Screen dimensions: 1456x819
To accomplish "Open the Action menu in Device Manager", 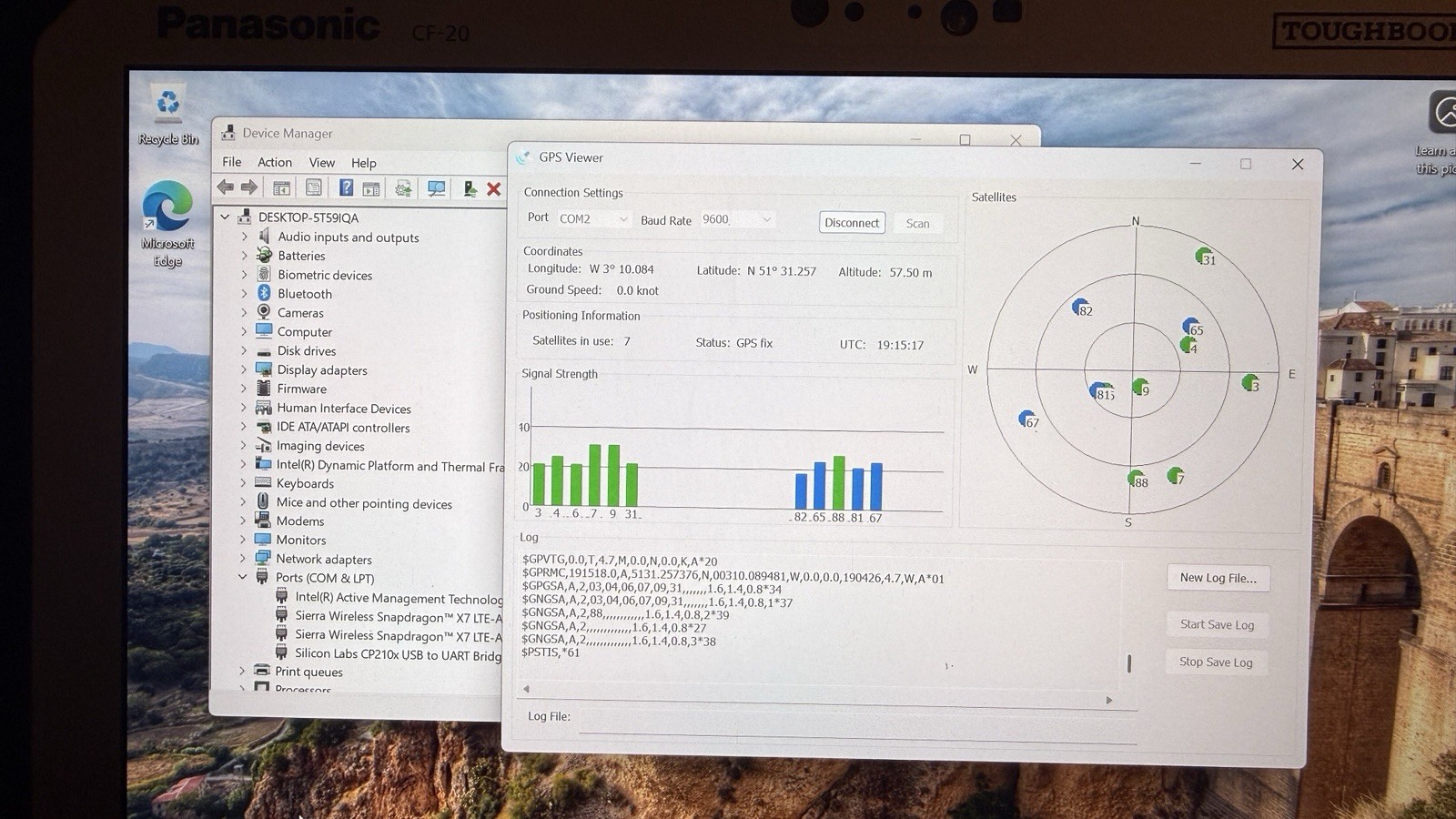I will pos(275,162).
